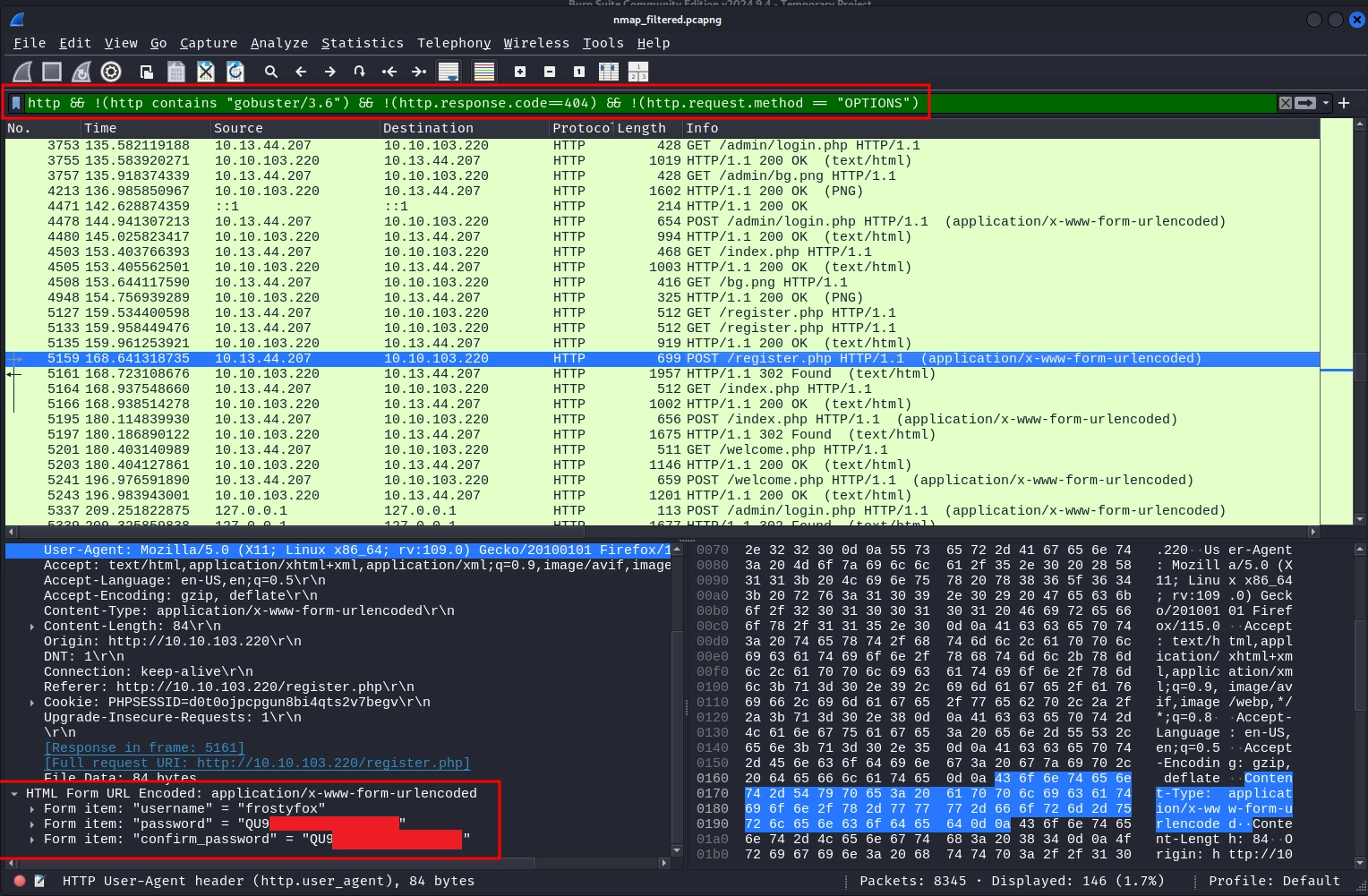Close the current capture file
This screenshot has height=896, width=1368.
click(x=206, y=72)
